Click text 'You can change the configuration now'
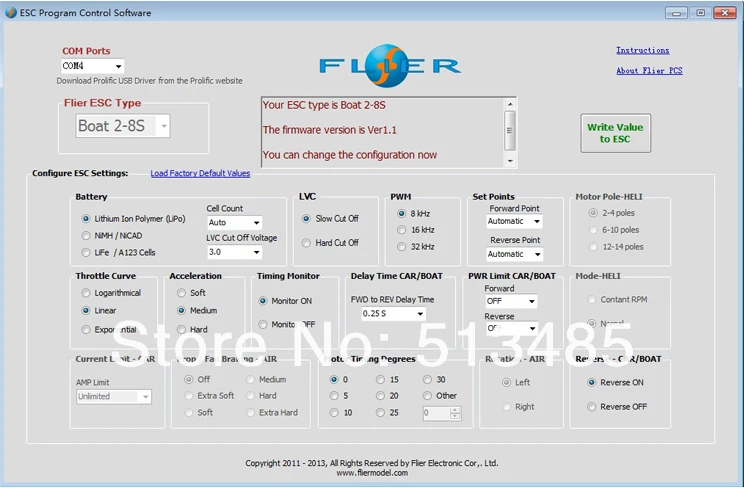 350,155
